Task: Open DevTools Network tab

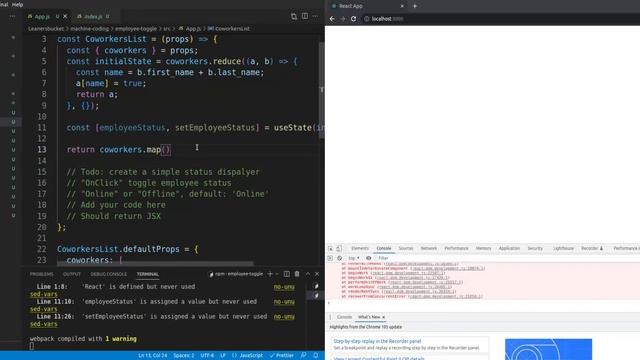Action: pos(429,248)
